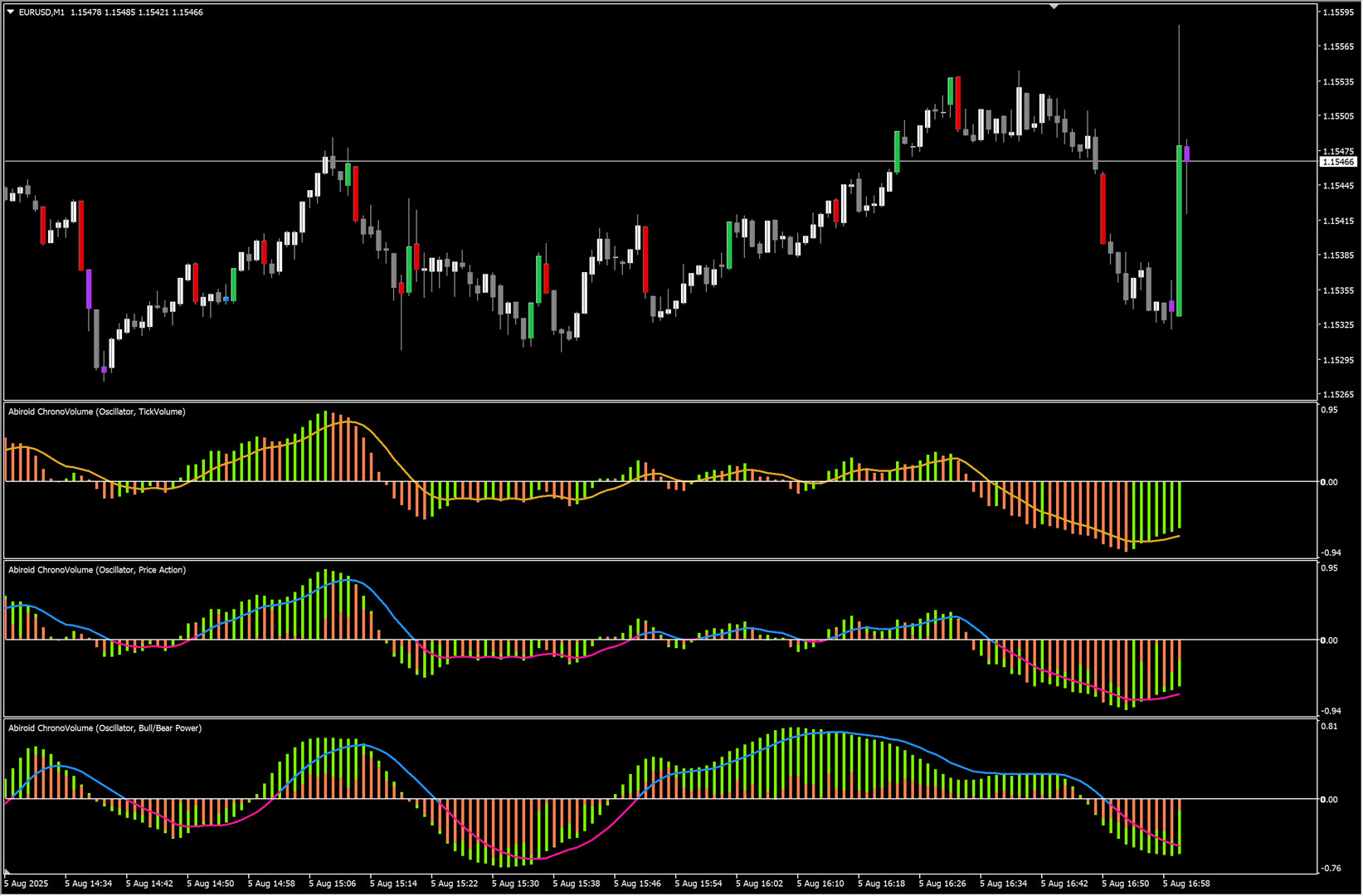Click the EURUSD,M1 chart title text

41,12
